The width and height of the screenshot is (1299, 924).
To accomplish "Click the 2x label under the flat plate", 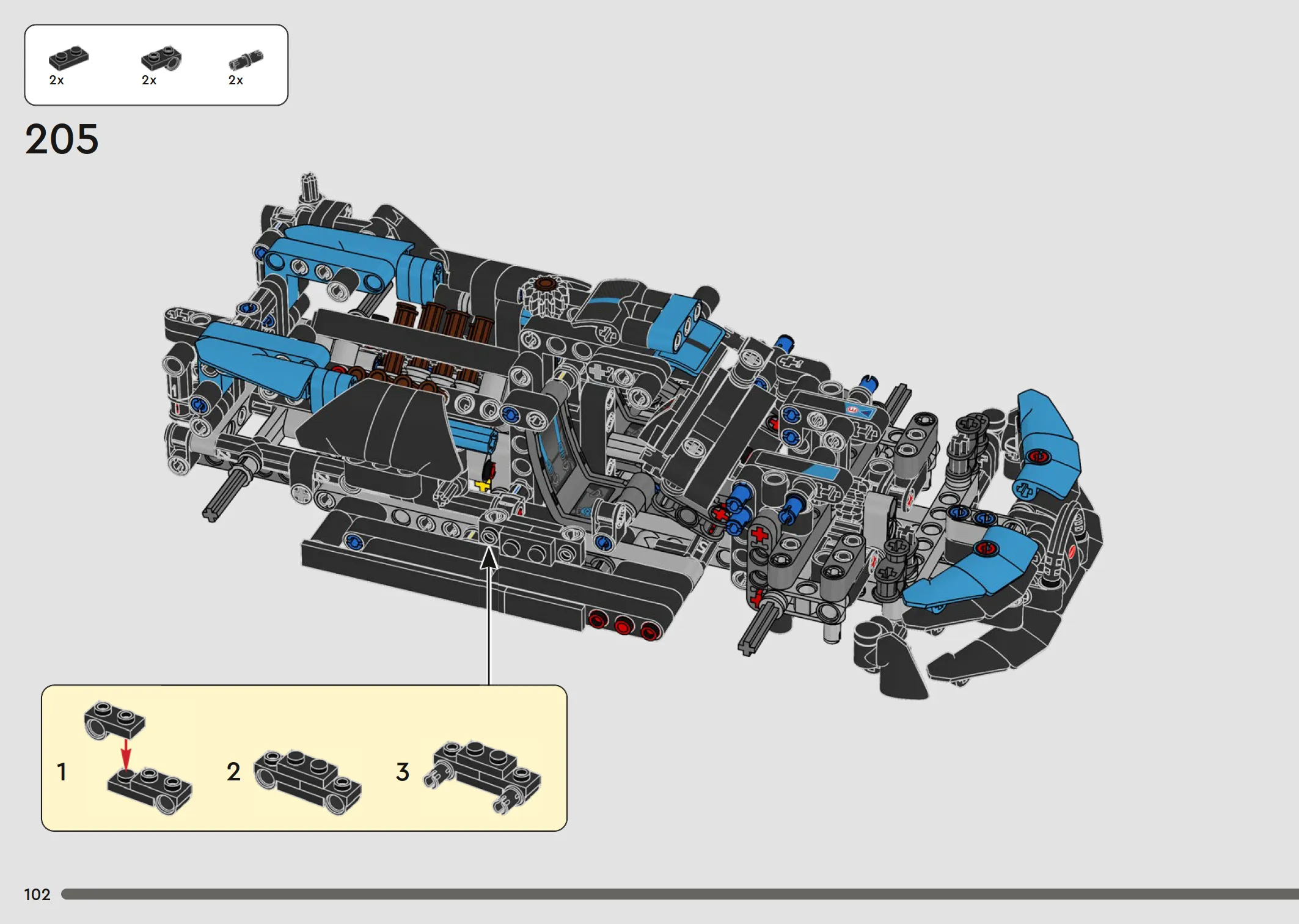I will (56, 80).
